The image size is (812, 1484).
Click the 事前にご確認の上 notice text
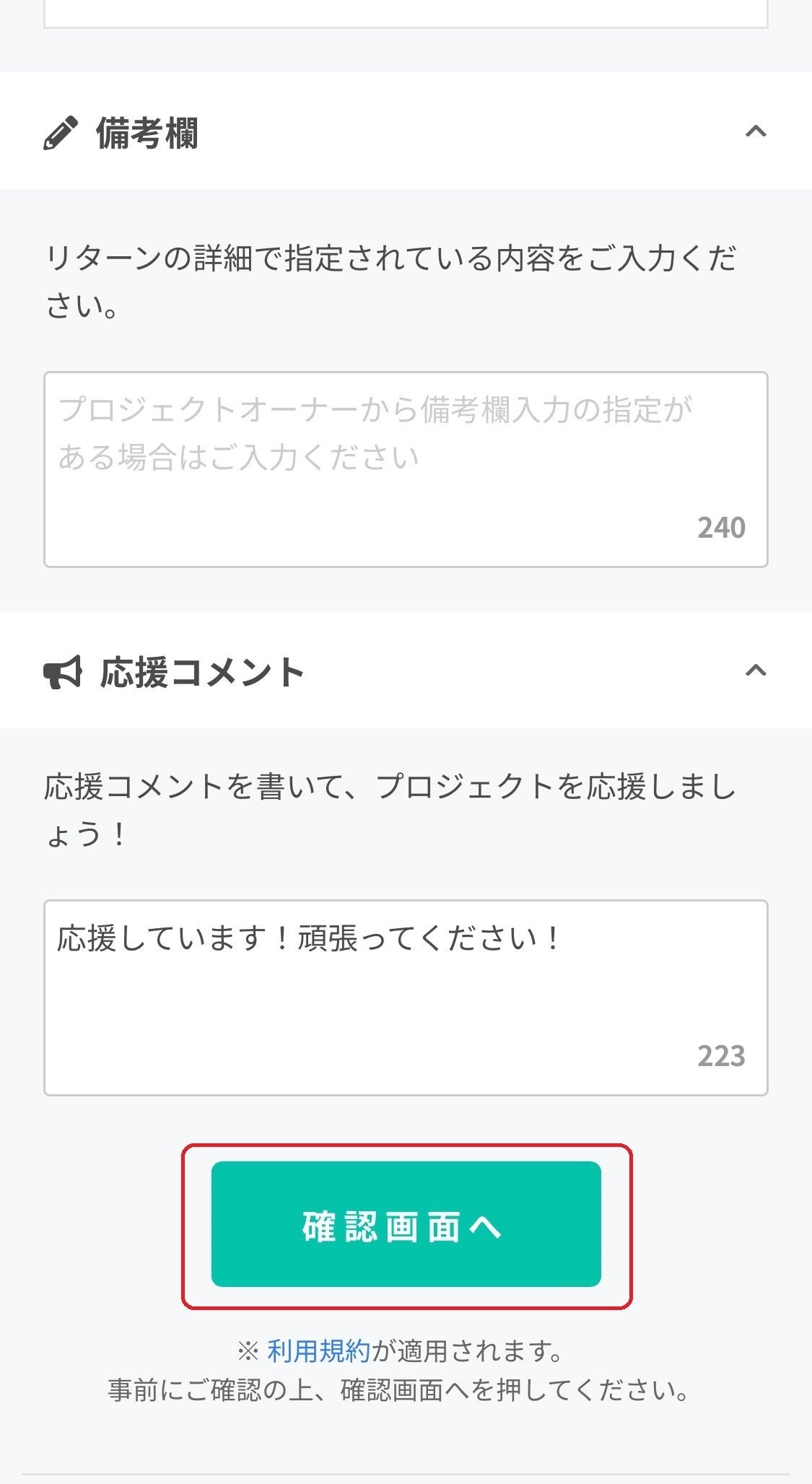click(398, 1389)
